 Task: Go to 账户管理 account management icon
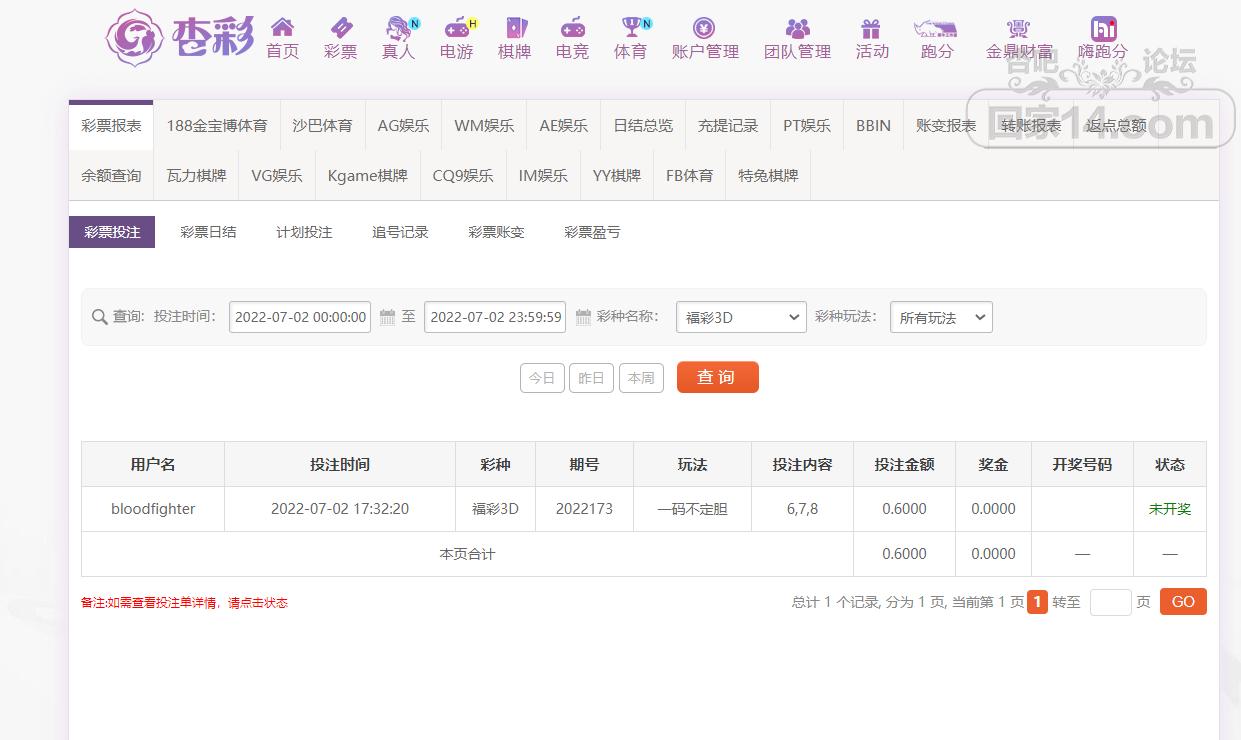(705, 28)
